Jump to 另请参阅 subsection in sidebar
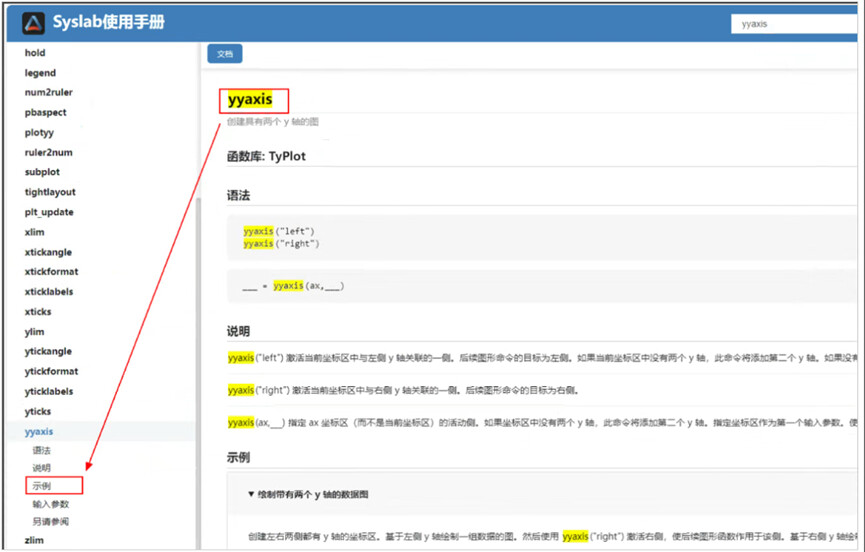The image size is (865, 552). click(50, 522)
